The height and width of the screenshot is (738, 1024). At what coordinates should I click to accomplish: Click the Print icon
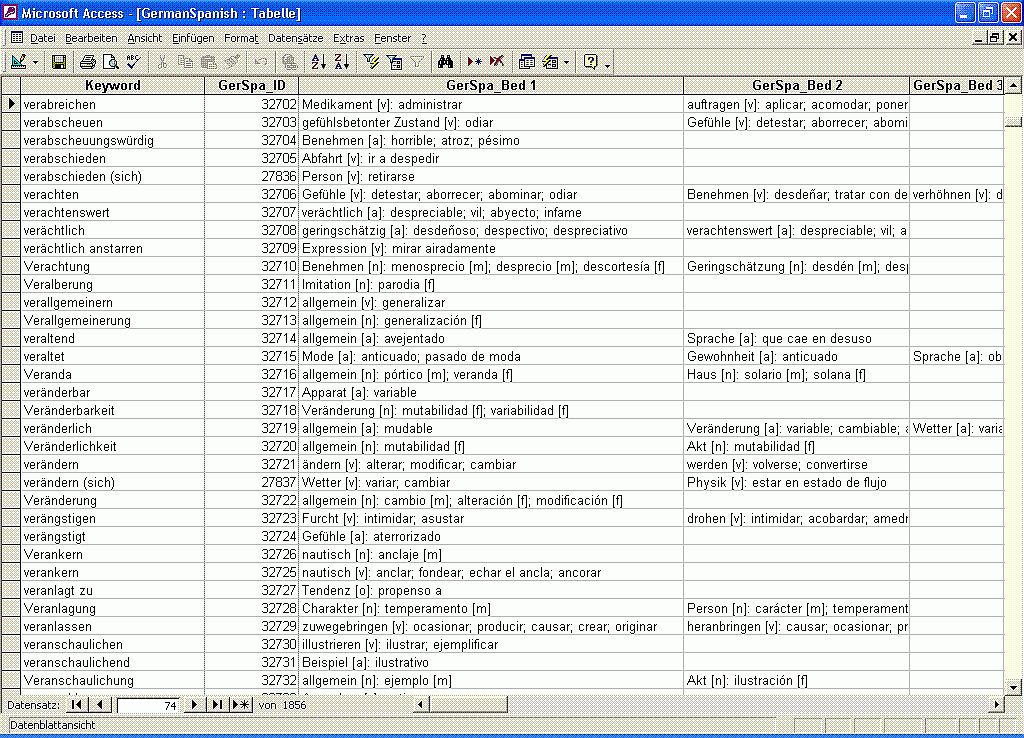pyautogui.click(x=88, y=62)
